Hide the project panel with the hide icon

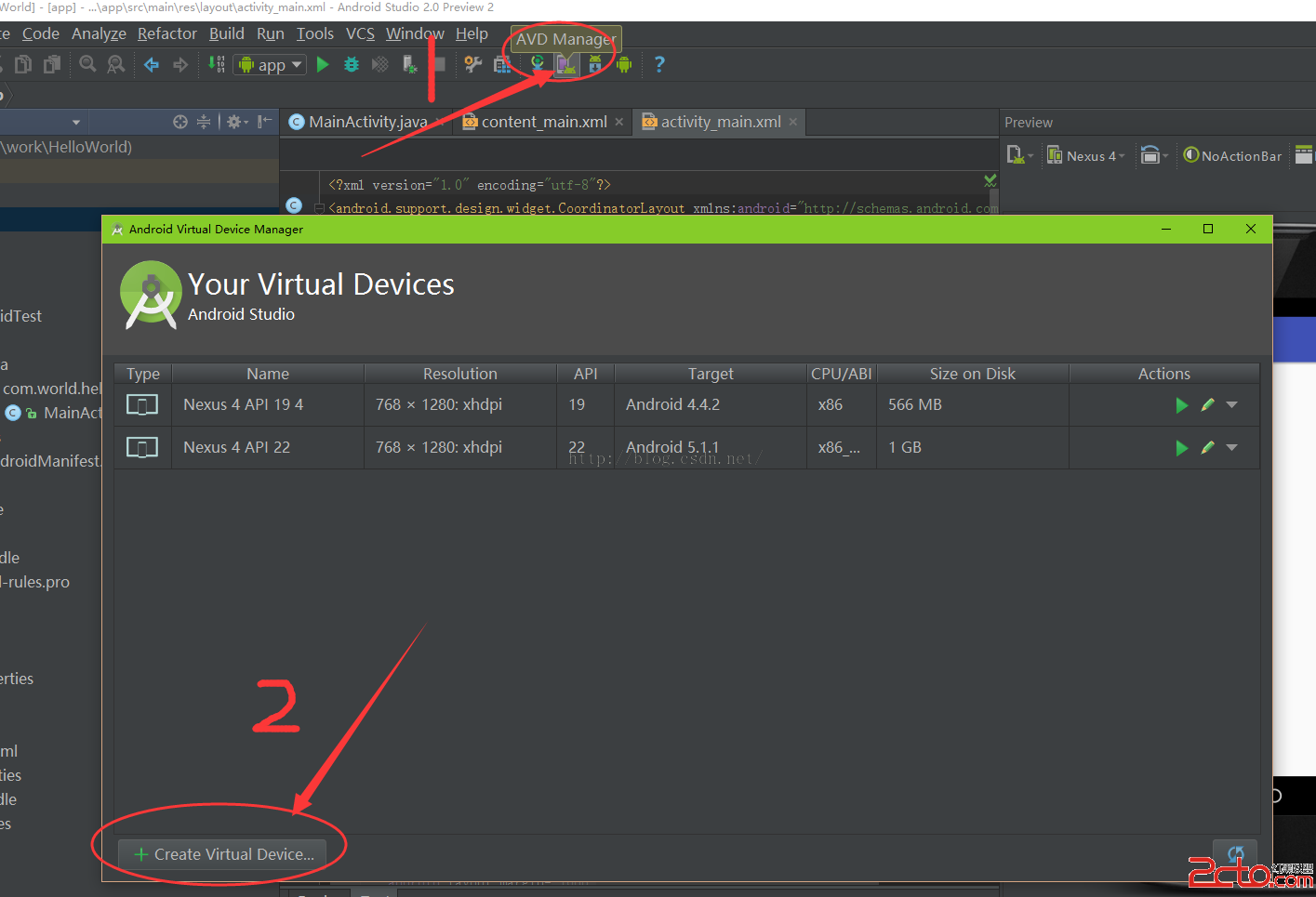click(265, 122)
